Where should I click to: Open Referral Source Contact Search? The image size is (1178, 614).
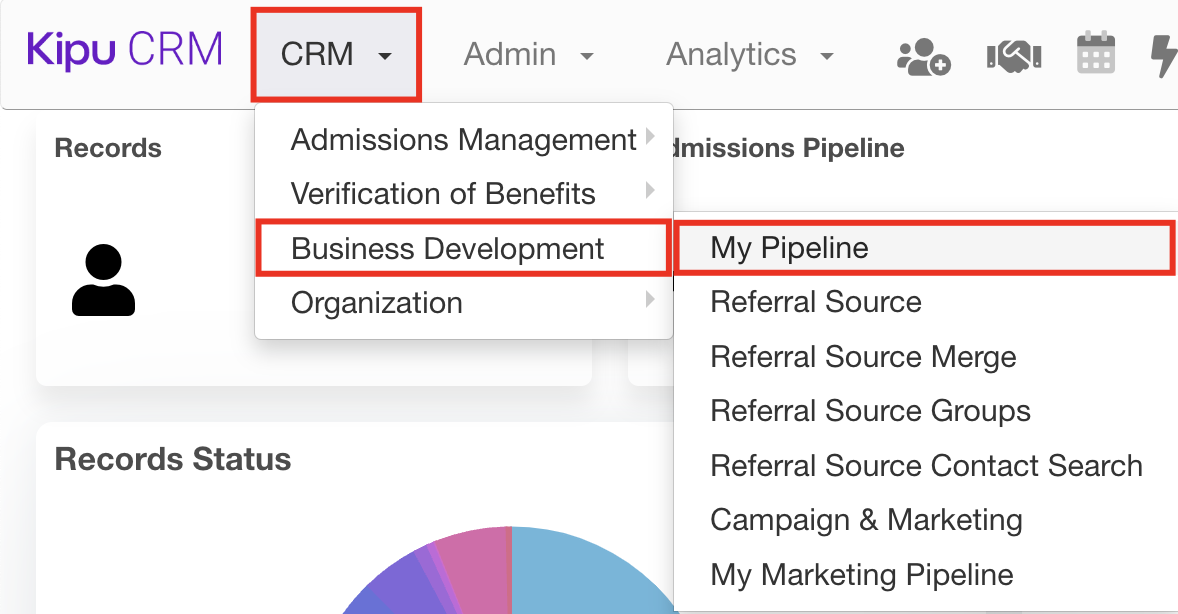tap(925, 465)
